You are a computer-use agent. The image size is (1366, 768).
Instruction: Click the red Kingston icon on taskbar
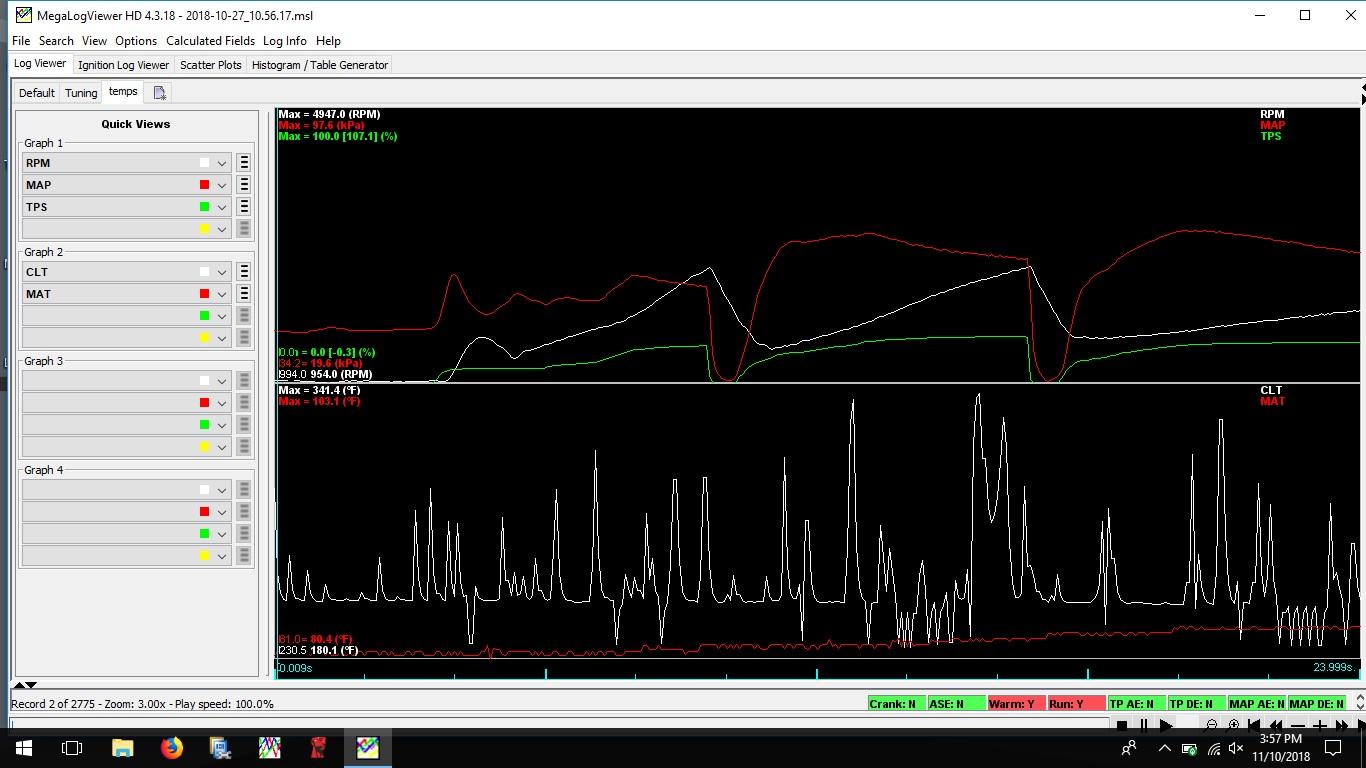click(x=318, y=747)
